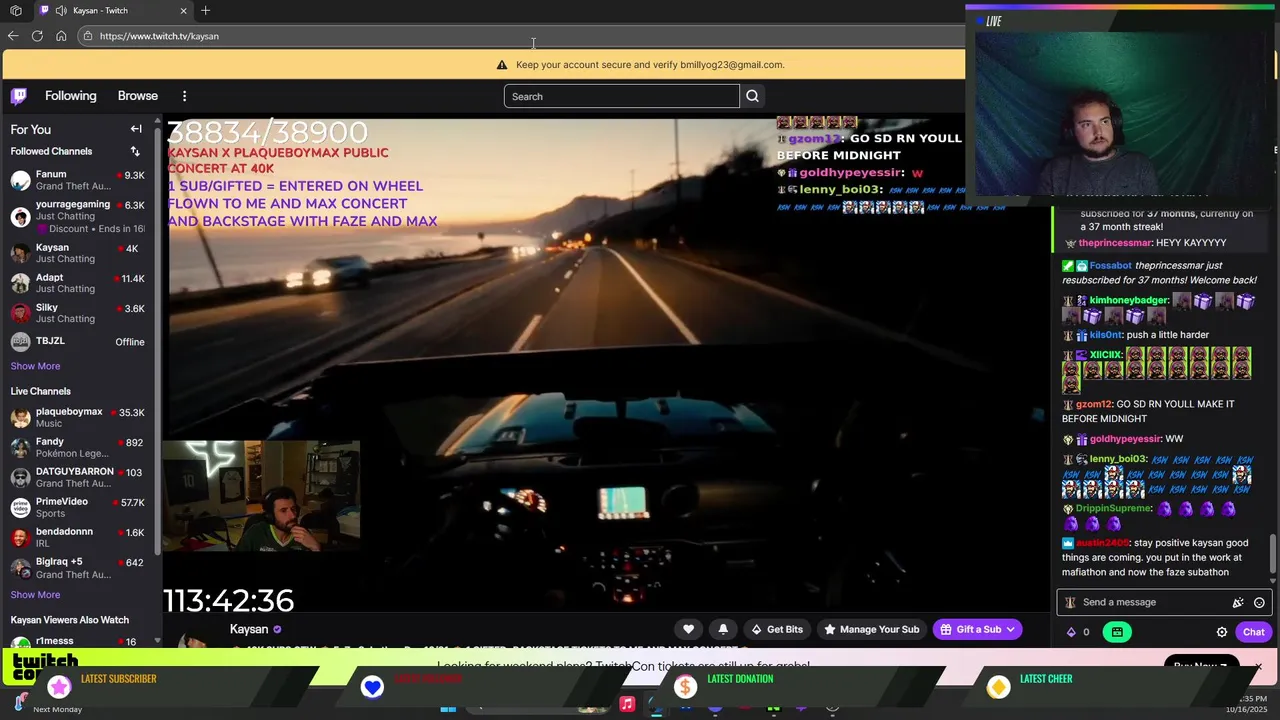The height and width of the screenshot is (720, 1280).
Task: Mute the tab using the speaker icon
Action: [62, 11]
